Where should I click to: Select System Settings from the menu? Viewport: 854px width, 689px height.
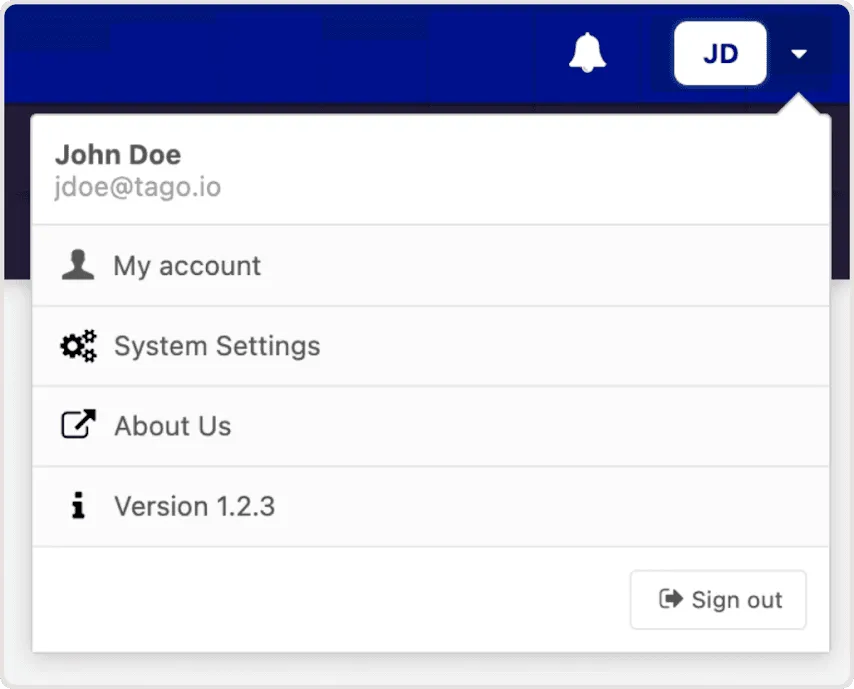[x=217, y=346]
